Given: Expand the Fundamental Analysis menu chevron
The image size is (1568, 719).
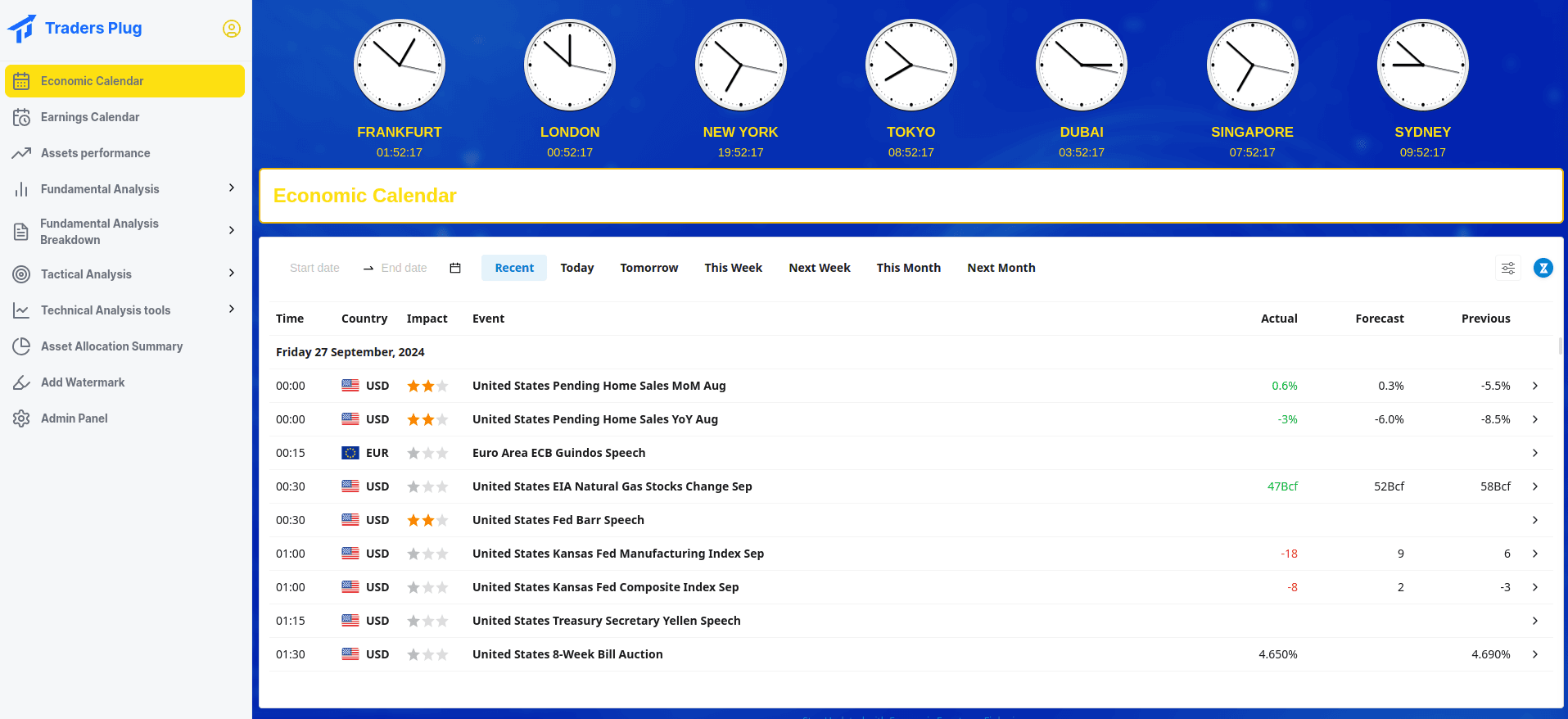Looking at the screenshot, I should coord(232,188).
